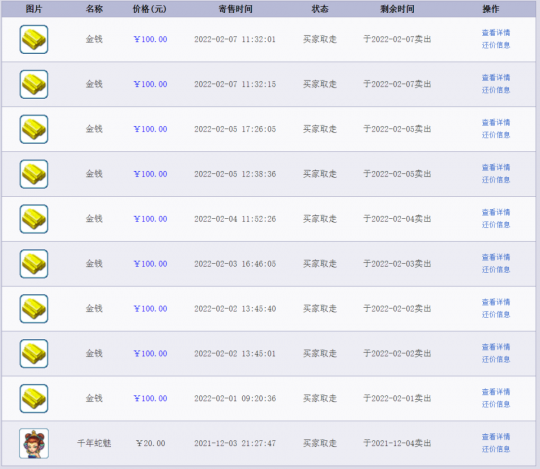
Task: Click the 寄售时间 column header
Action: pyautogui.click(x=236, y=9)
